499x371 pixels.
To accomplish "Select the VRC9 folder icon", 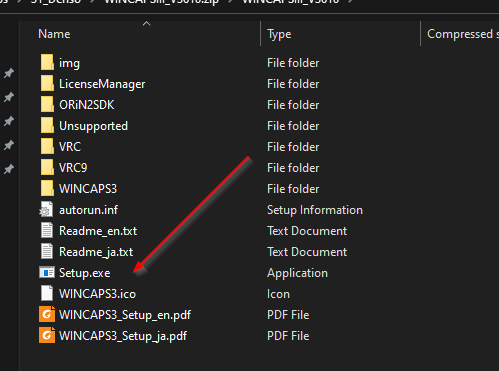I will coord(47,168).
